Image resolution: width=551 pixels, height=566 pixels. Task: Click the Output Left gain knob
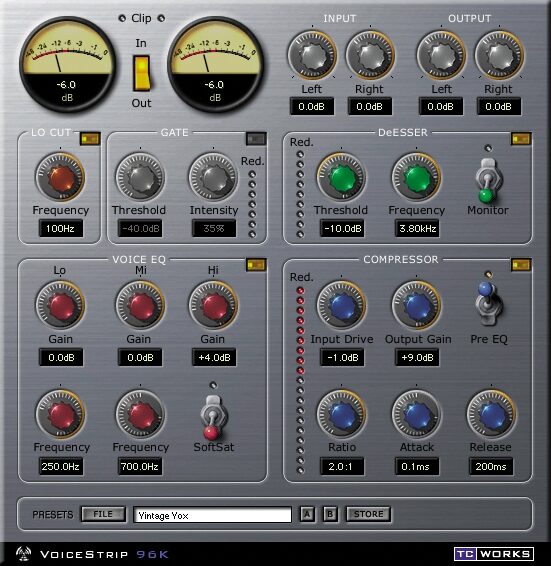pyautogui.click(x=441, y=55)
